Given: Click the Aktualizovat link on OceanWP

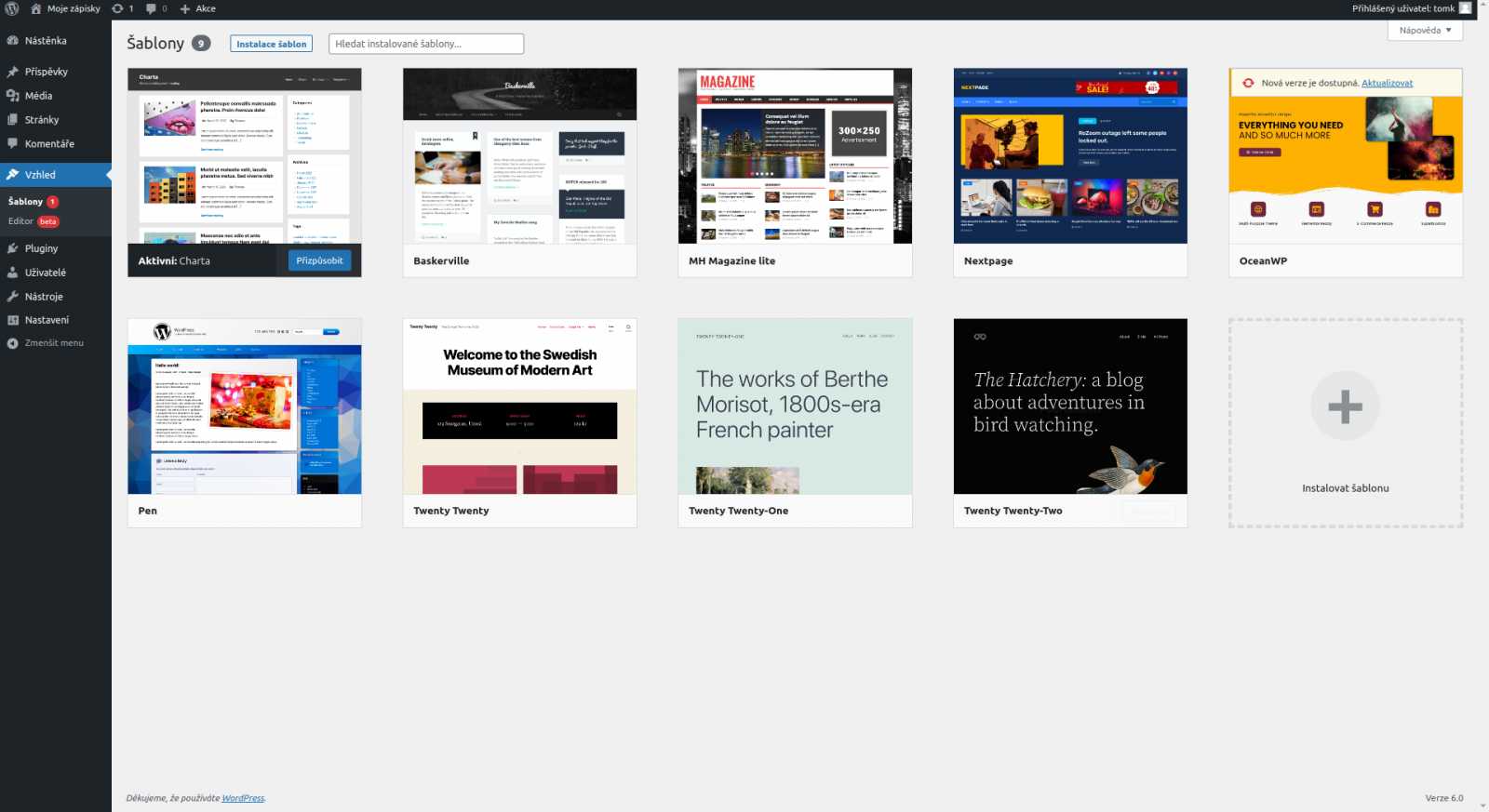Looking at the screenshot, I should point(1387,83).
